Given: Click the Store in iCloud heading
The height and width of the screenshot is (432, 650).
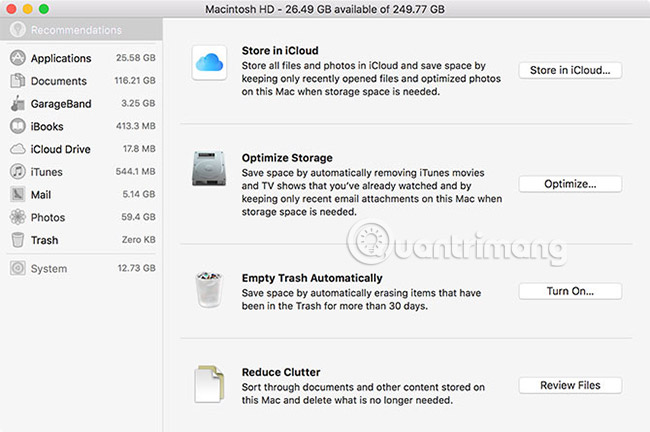Looking at the screenshot, I should click(280, 51).
